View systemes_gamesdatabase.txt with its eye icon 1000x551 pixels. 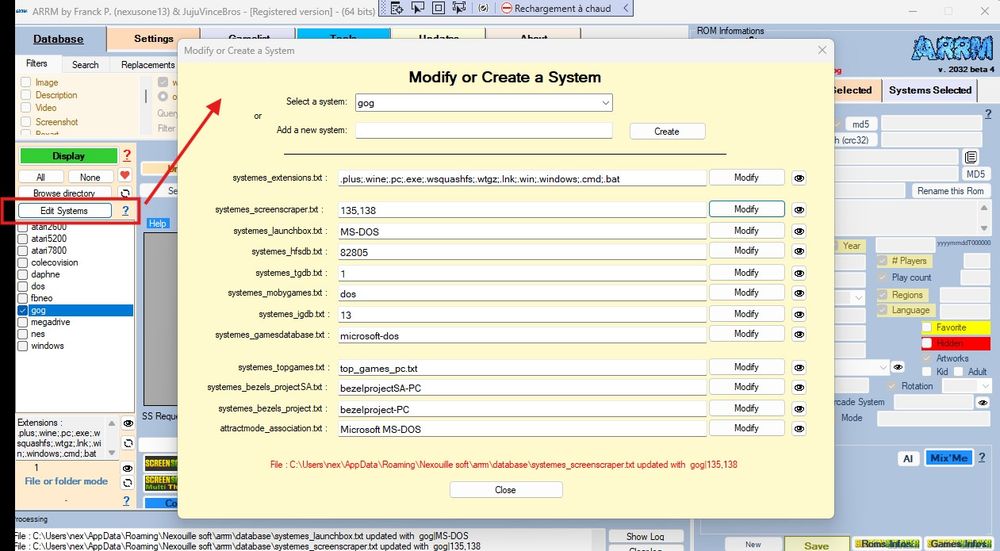click(798, 335)
